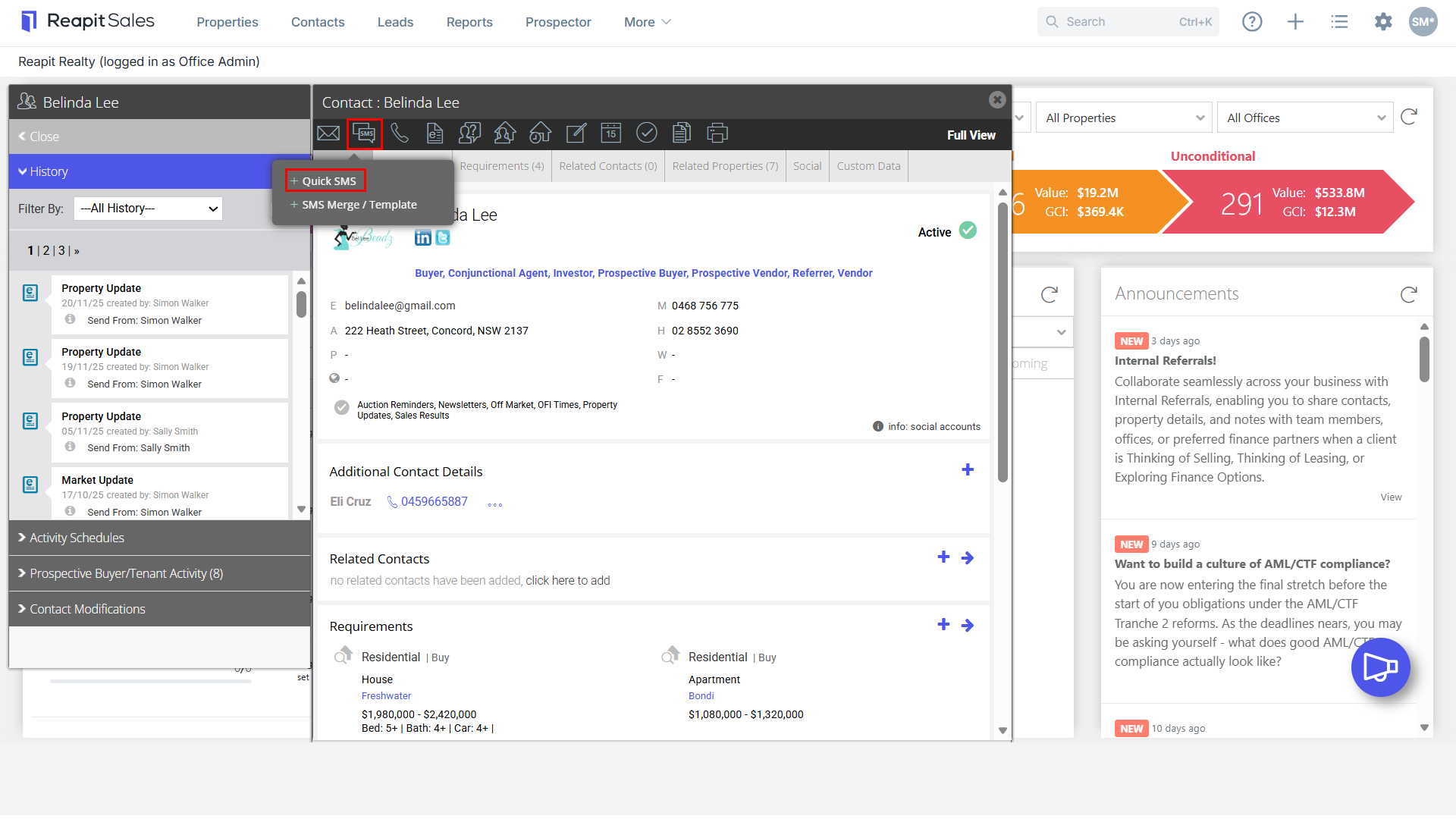Viewport: 1456px width, 819px height.
Task: Switch to the Related Properties (7) tab
Action: 725,166
